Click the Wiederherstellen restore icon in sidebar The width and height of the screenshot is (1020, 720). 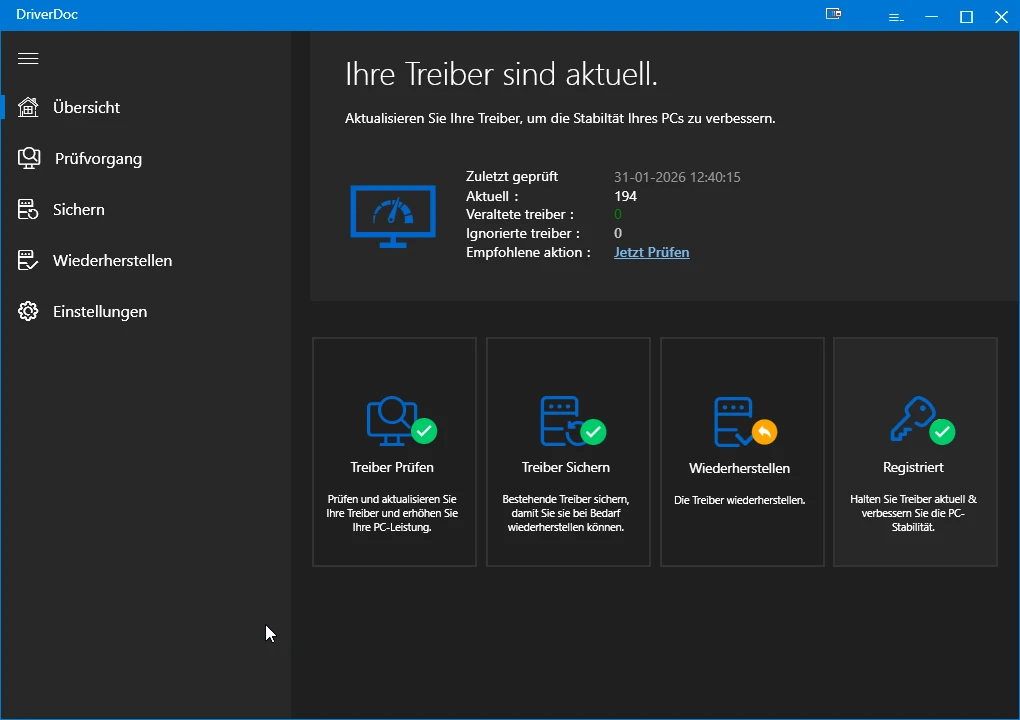[x=29, y=260]
